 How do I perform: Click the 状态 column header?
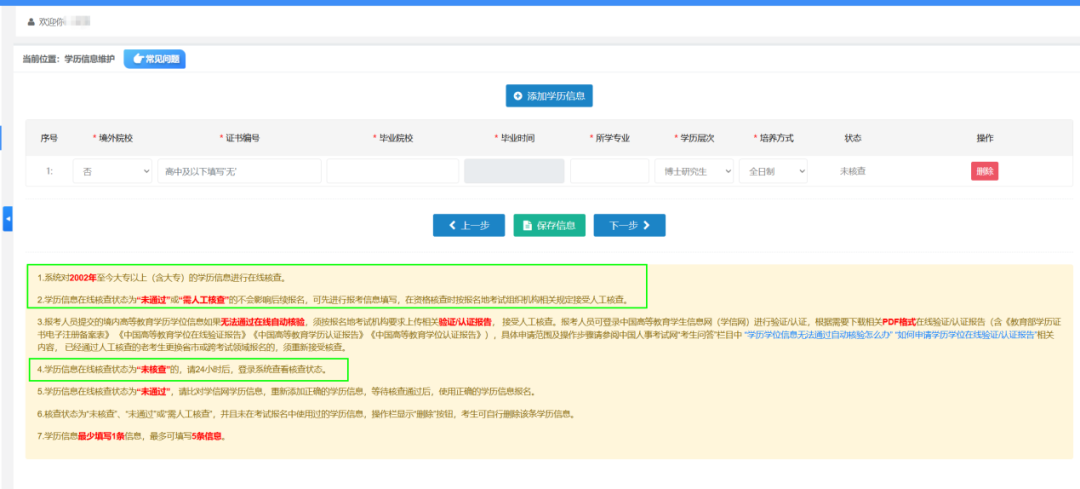coord(853,138)
